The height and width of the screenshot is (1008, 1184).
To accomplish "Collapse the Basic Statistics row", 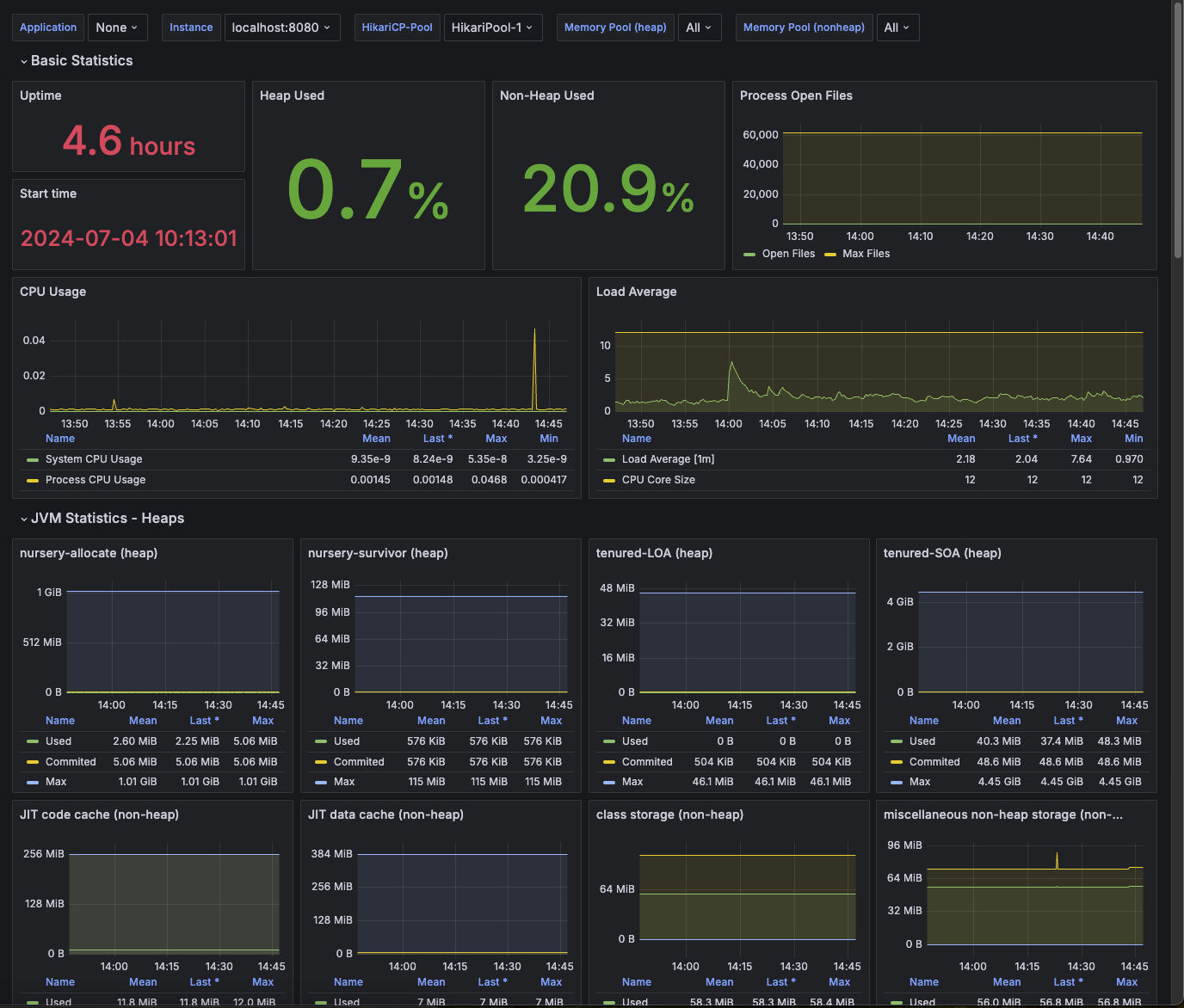I will pos(76,61).
